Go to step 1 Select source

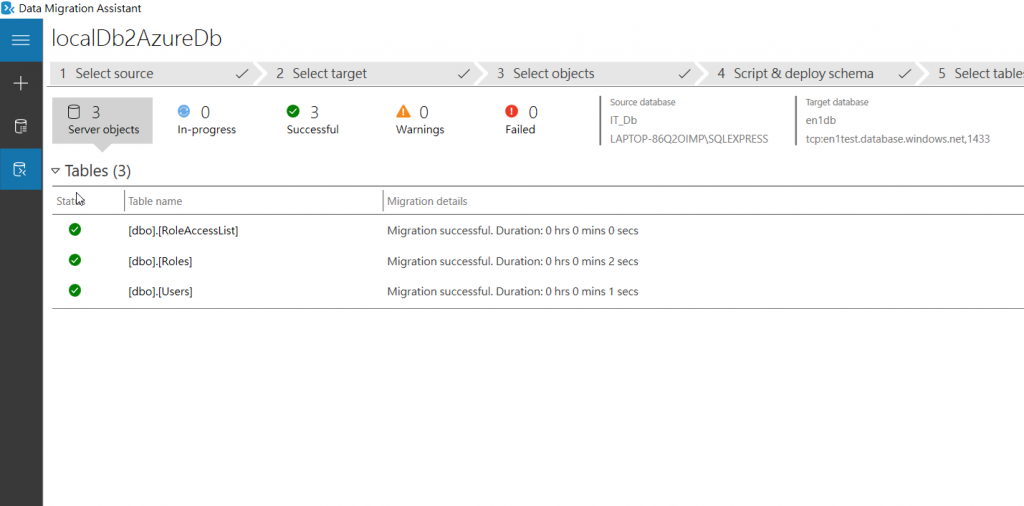(x=154, y=74)
